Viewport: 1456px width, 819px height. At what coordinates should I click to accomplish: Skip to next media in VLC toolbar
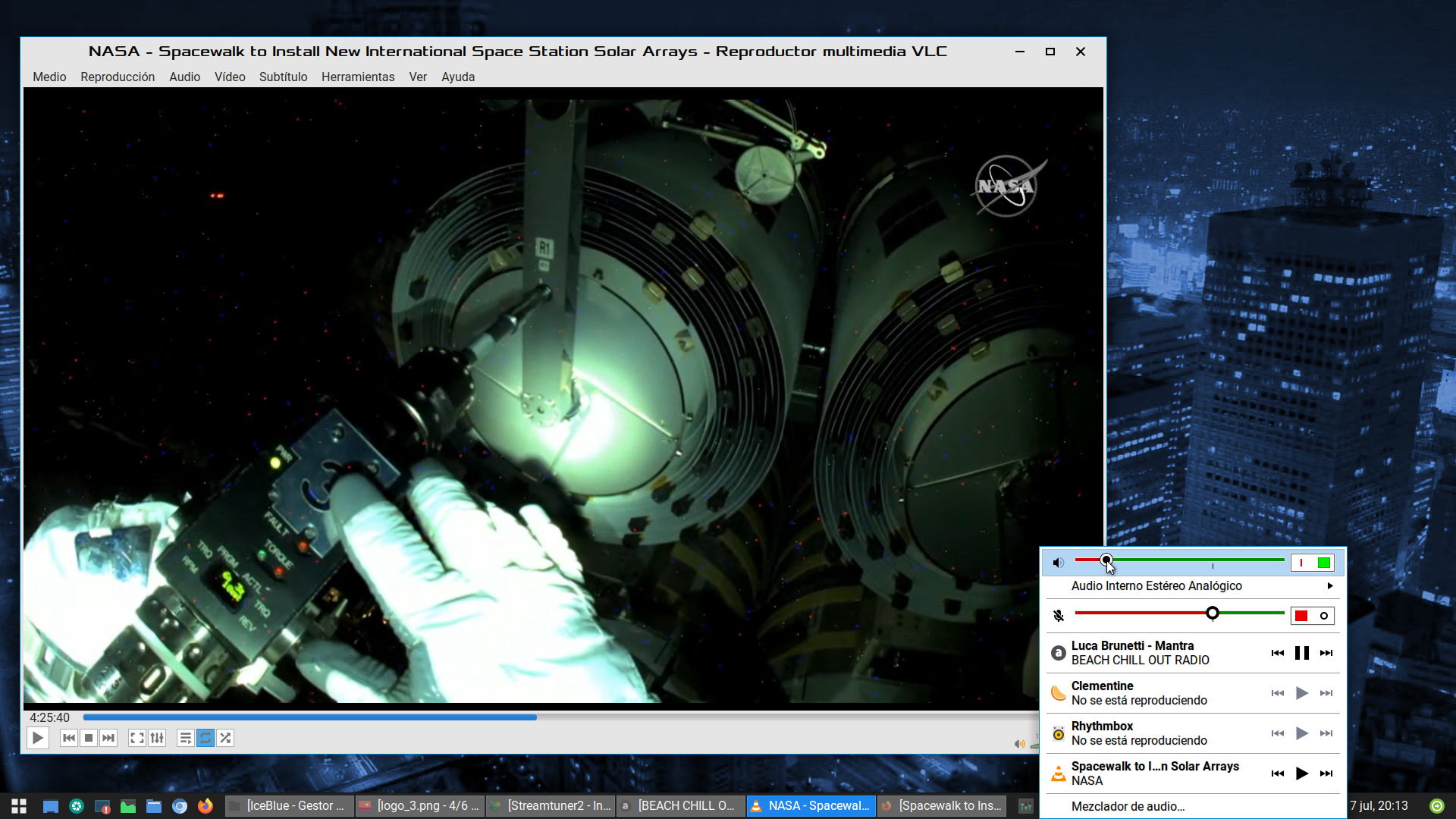click(x=108, y=738)
